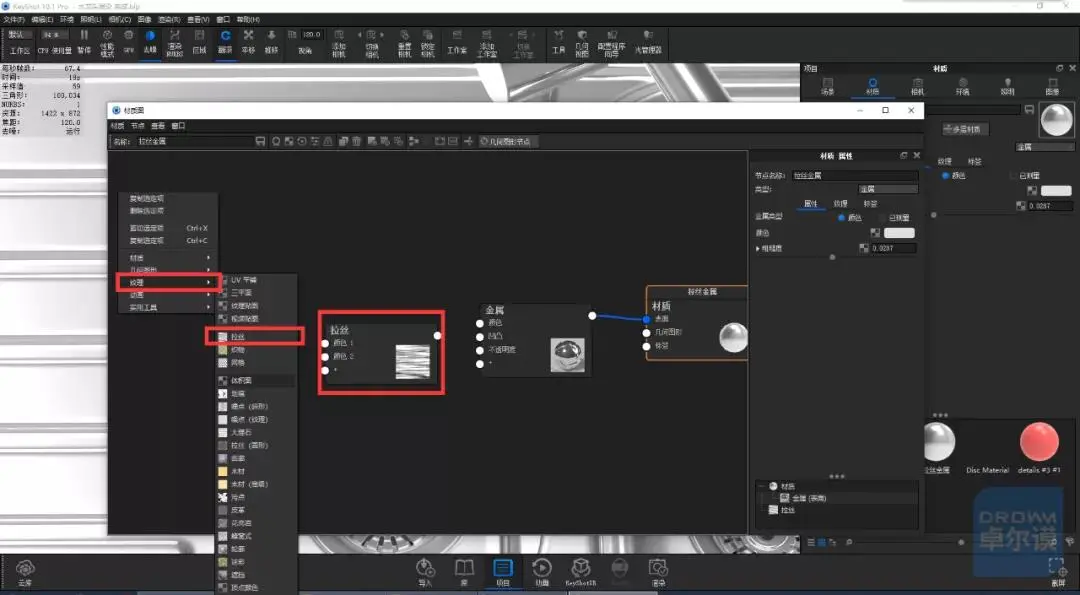The width and height of the screenshot is (1080, 595).
Task: Select red details #3 #1 material thumbnail
Action: point(1039,442)
